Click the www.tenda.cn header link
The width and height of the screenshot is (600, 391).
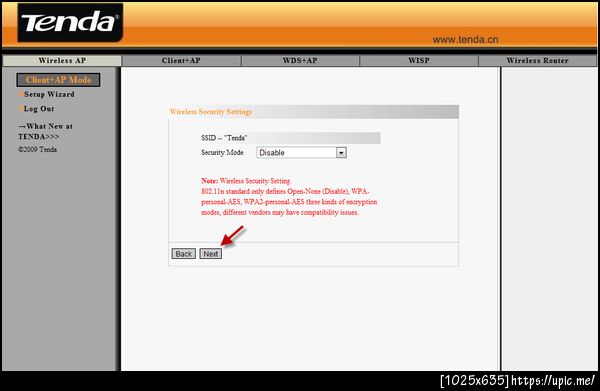coord(465,39)
